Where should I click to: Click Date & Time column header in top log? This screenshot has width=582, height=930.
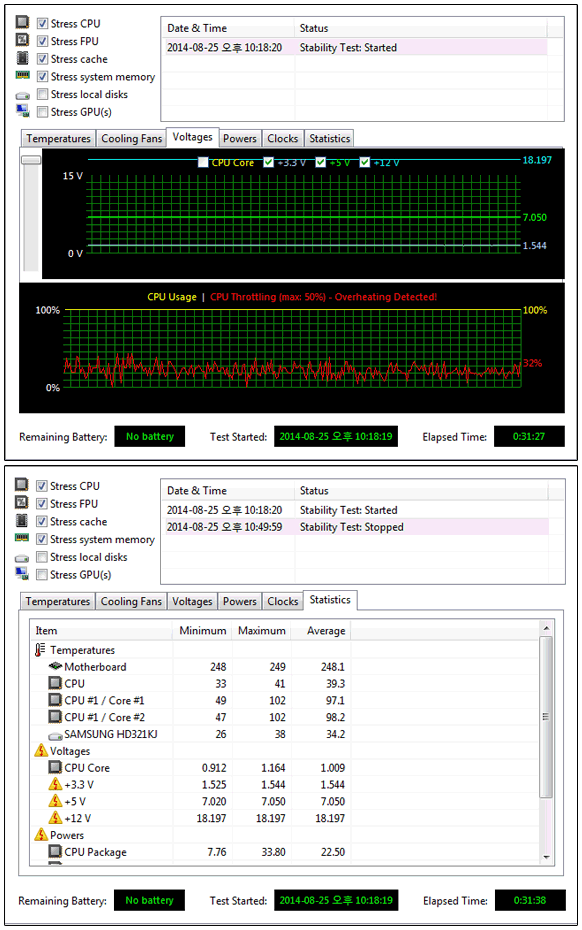(228, 28)
